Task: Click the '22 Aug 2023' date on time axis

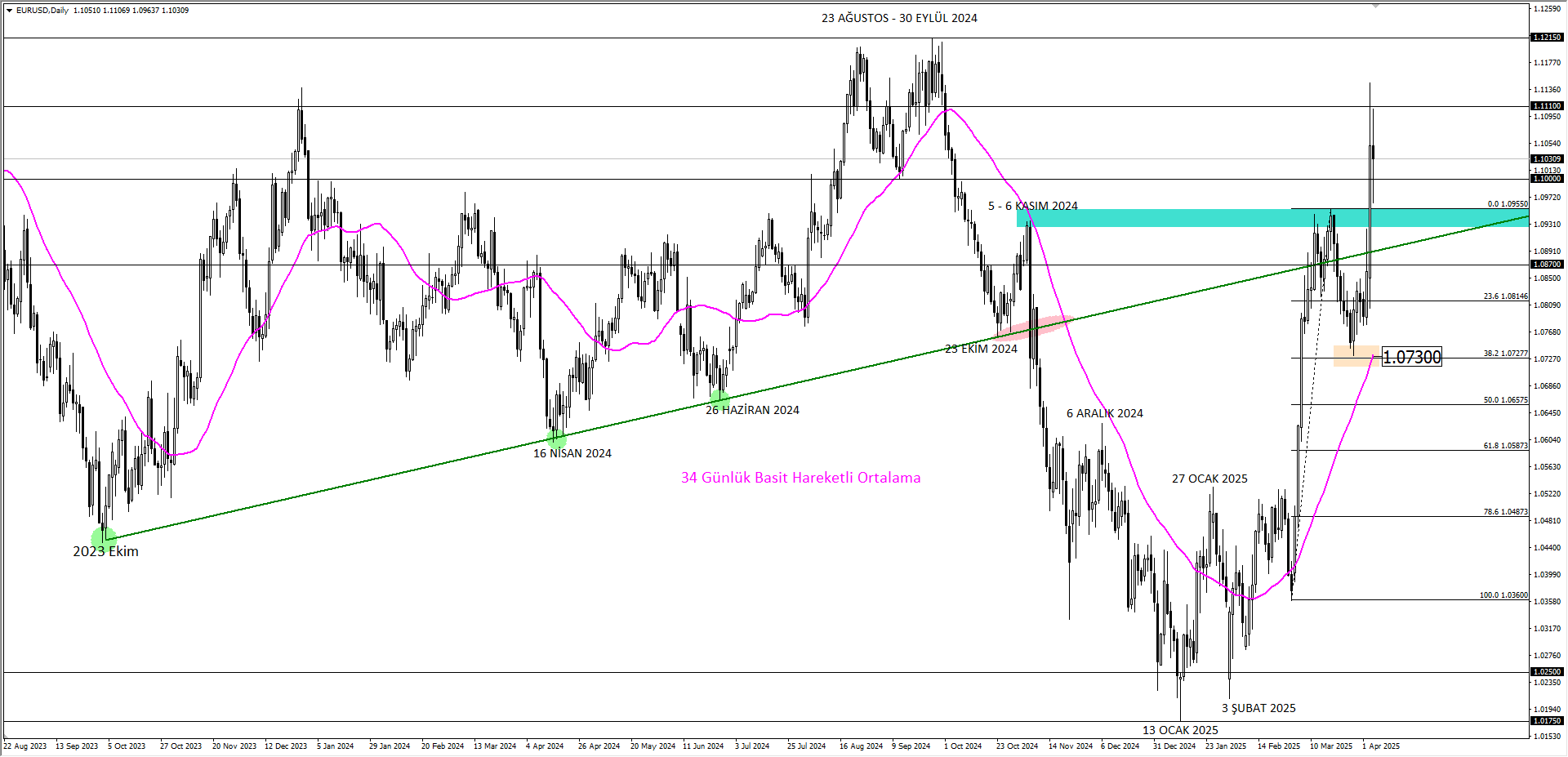Action: click(x=25, y=746)
